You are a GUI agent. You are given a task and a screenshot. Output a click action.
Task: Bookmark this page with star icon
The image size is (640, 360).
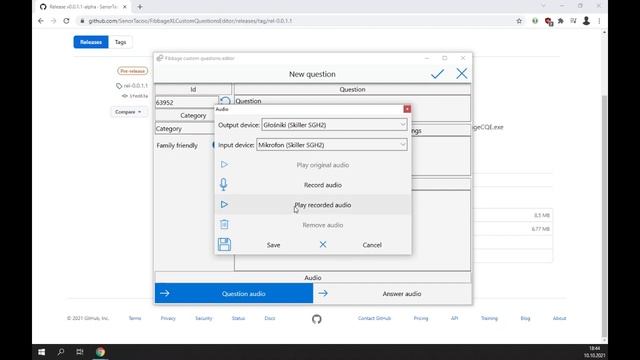[519, 21]
